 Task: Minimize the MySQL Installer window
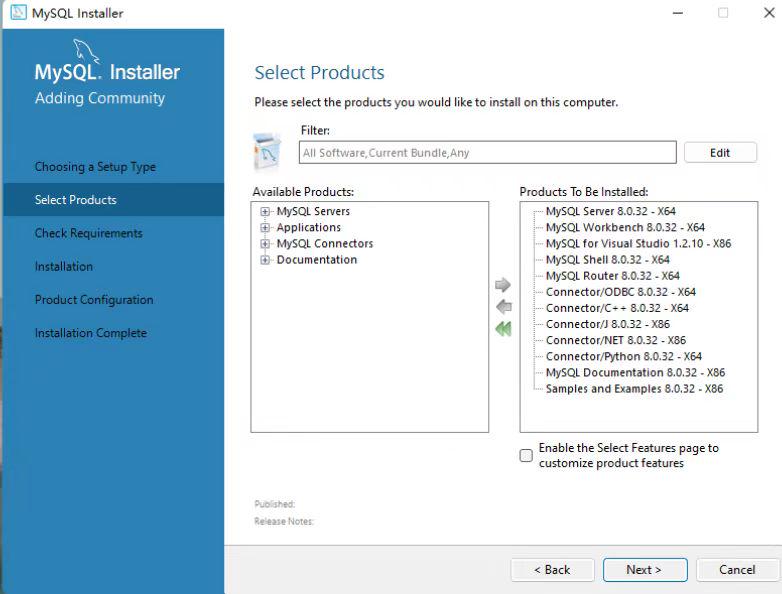677,13
